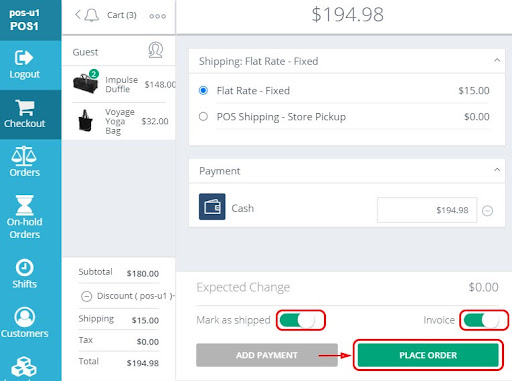This screenshot has height=381, width=512.
Task: Open On-hold Orders hourglass icon
Action: (25, 205)
